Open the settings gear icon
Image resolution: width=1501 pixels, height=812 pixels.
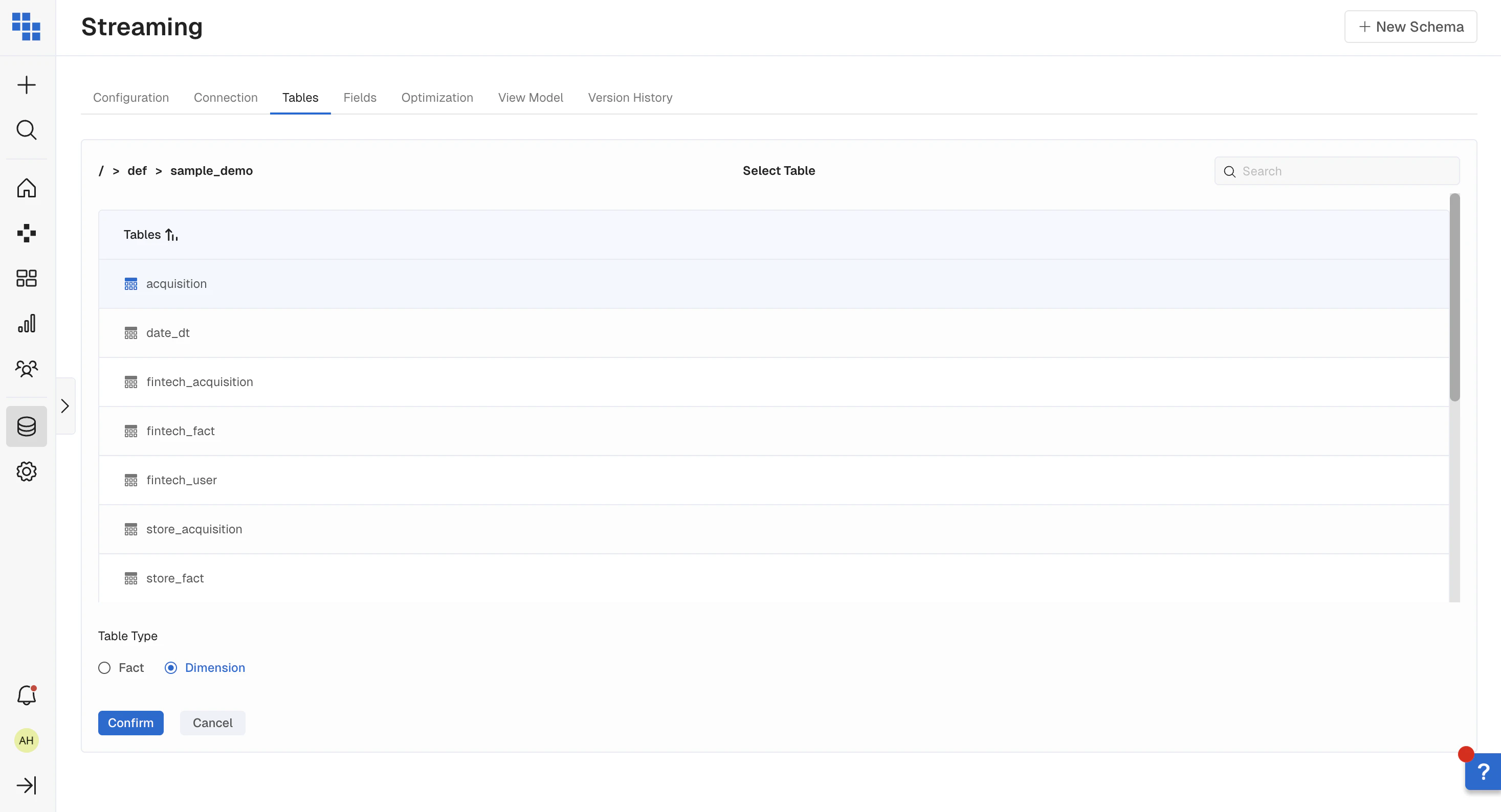(x=26, y=471)
